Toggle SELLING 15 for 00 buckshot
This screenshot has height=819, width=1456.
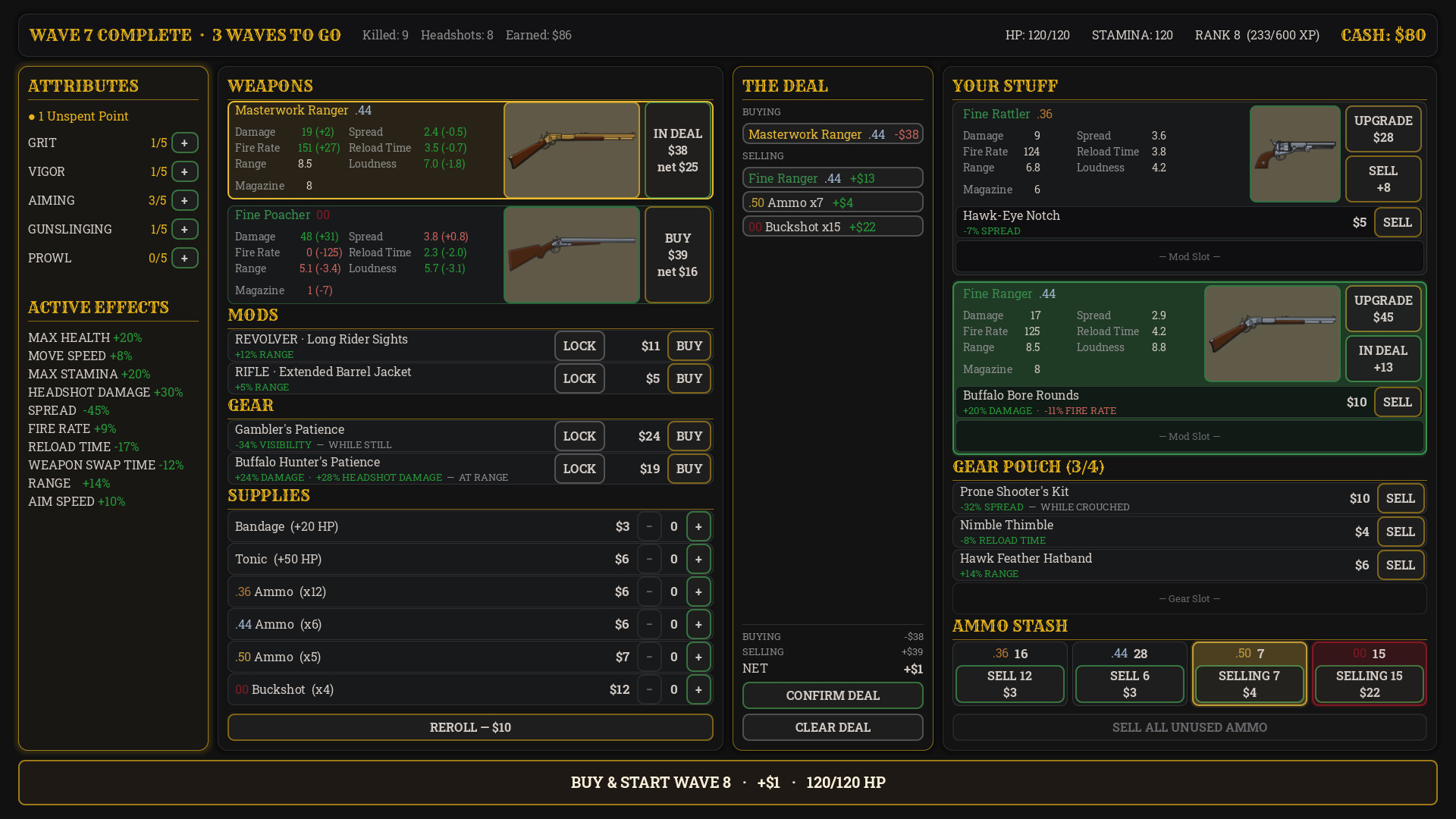tap(1369, 684)
